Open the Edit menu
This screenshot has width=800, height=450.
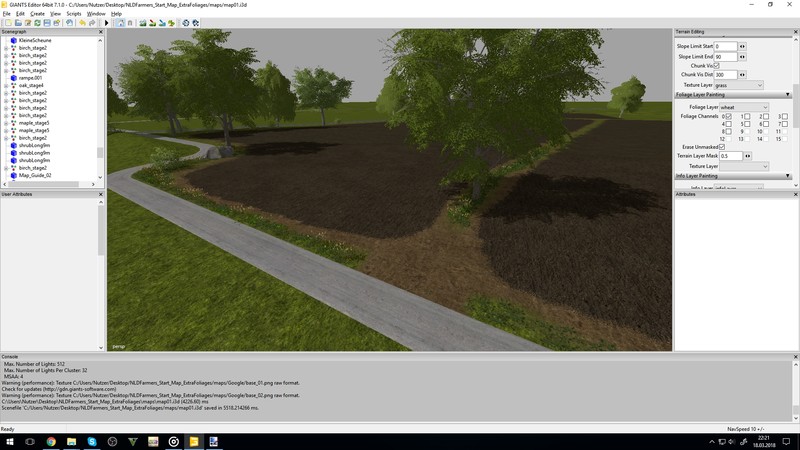(x=20, y=14)
